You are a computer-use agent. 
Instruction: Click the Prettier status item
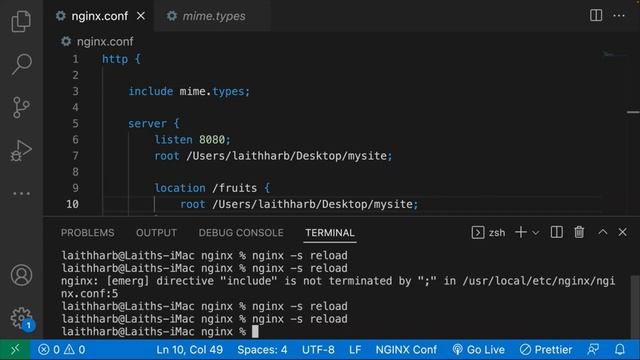coord(546,350)
